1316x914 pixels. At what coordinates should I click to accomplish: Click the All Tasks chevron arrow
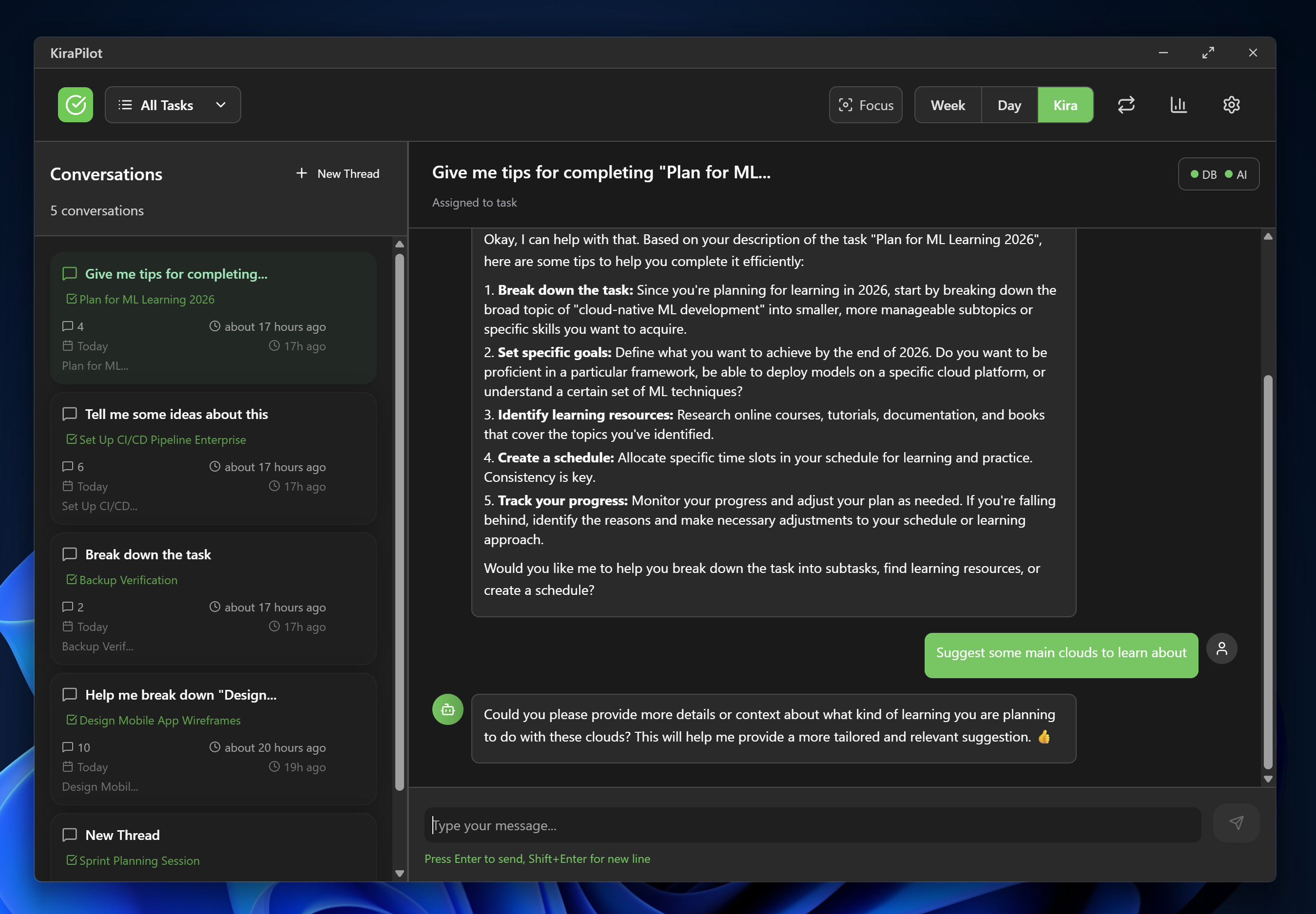(x=221, y=105)
